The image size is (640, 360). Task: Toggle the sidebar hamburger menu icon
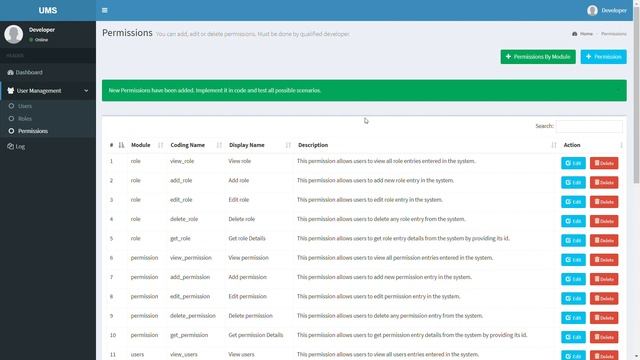(104, 10)
